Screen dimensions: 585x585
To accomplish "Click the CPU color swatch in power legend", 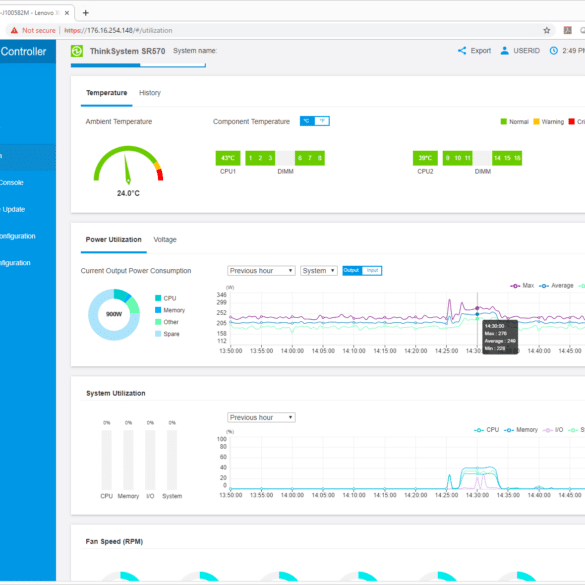I will (158, 298).
